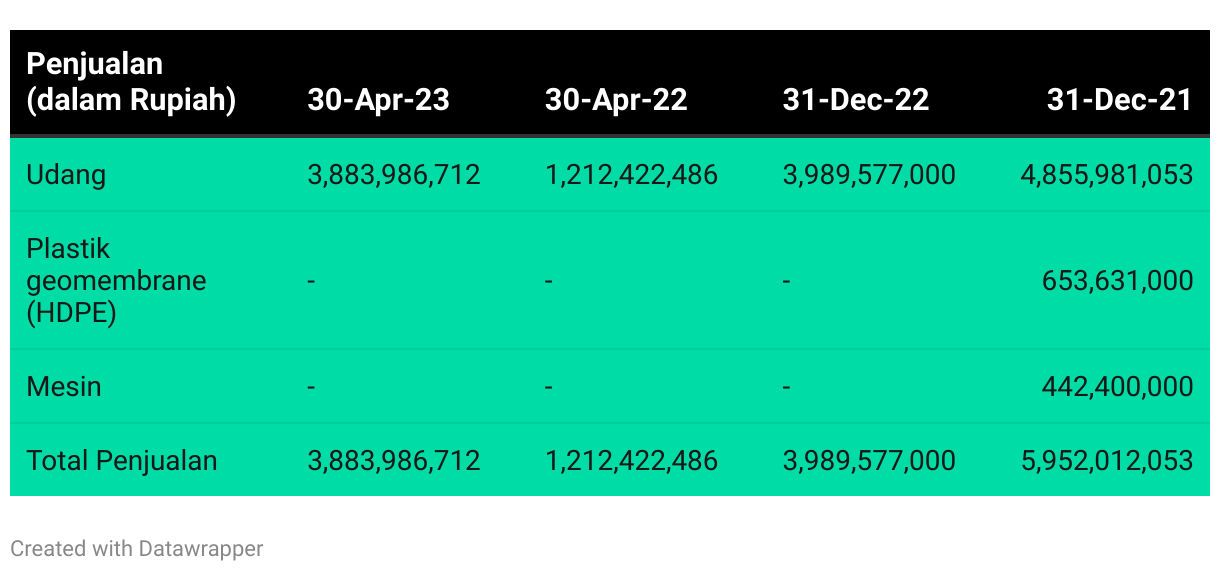Click Udang value 3,989,577,000 for 31-Dec-22

pos(869,175)
